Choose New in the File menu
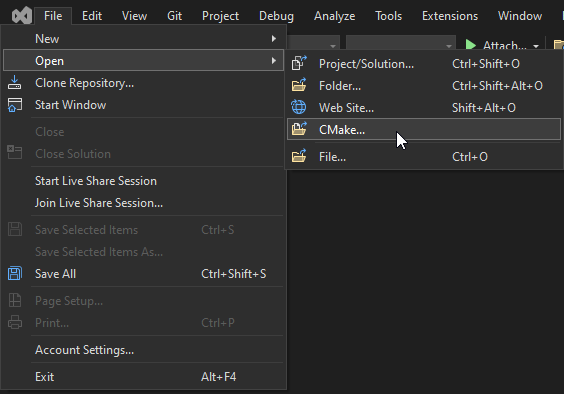 pos(143,39)
